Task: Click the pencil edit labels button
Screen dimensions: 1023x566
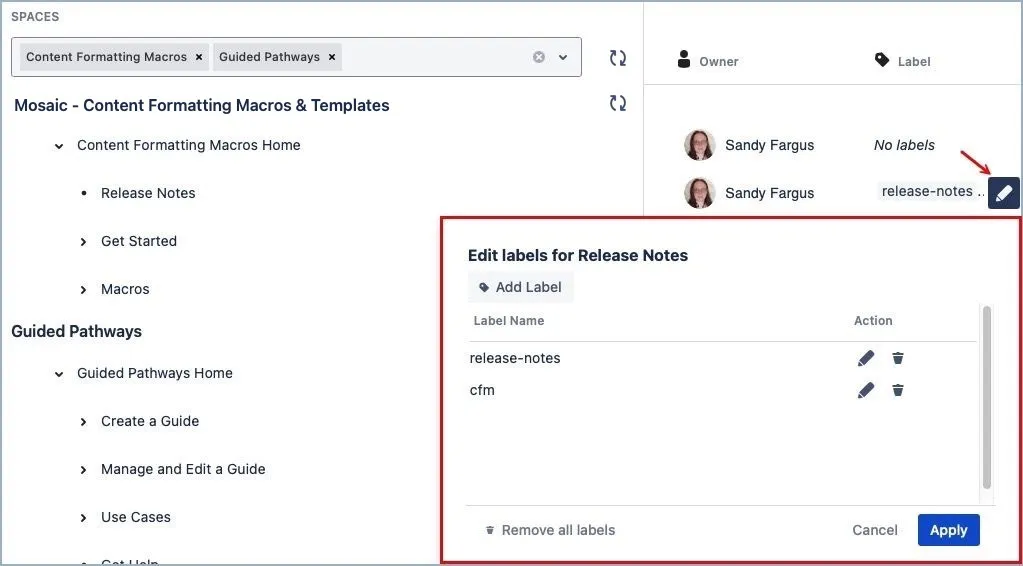Action: coord(1004,193)
